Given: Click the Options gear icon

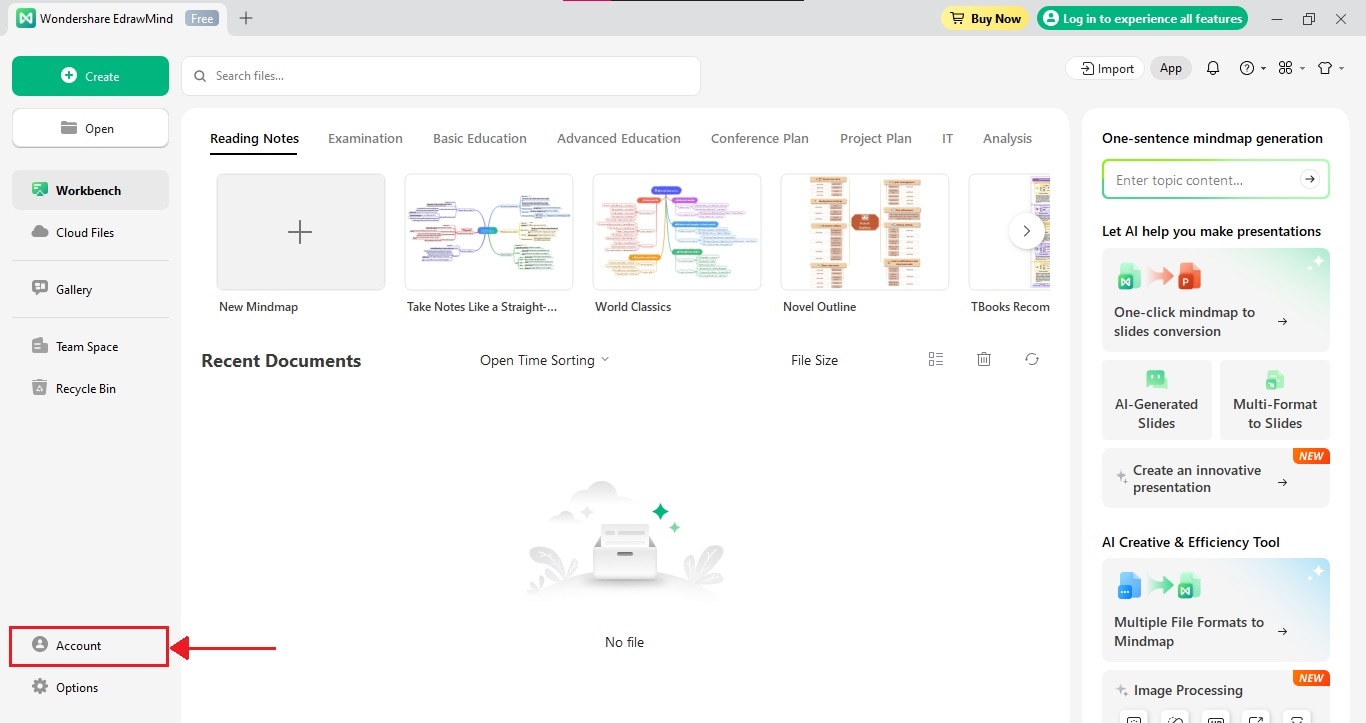Looking at the screenshot, I should pos(40,687).
